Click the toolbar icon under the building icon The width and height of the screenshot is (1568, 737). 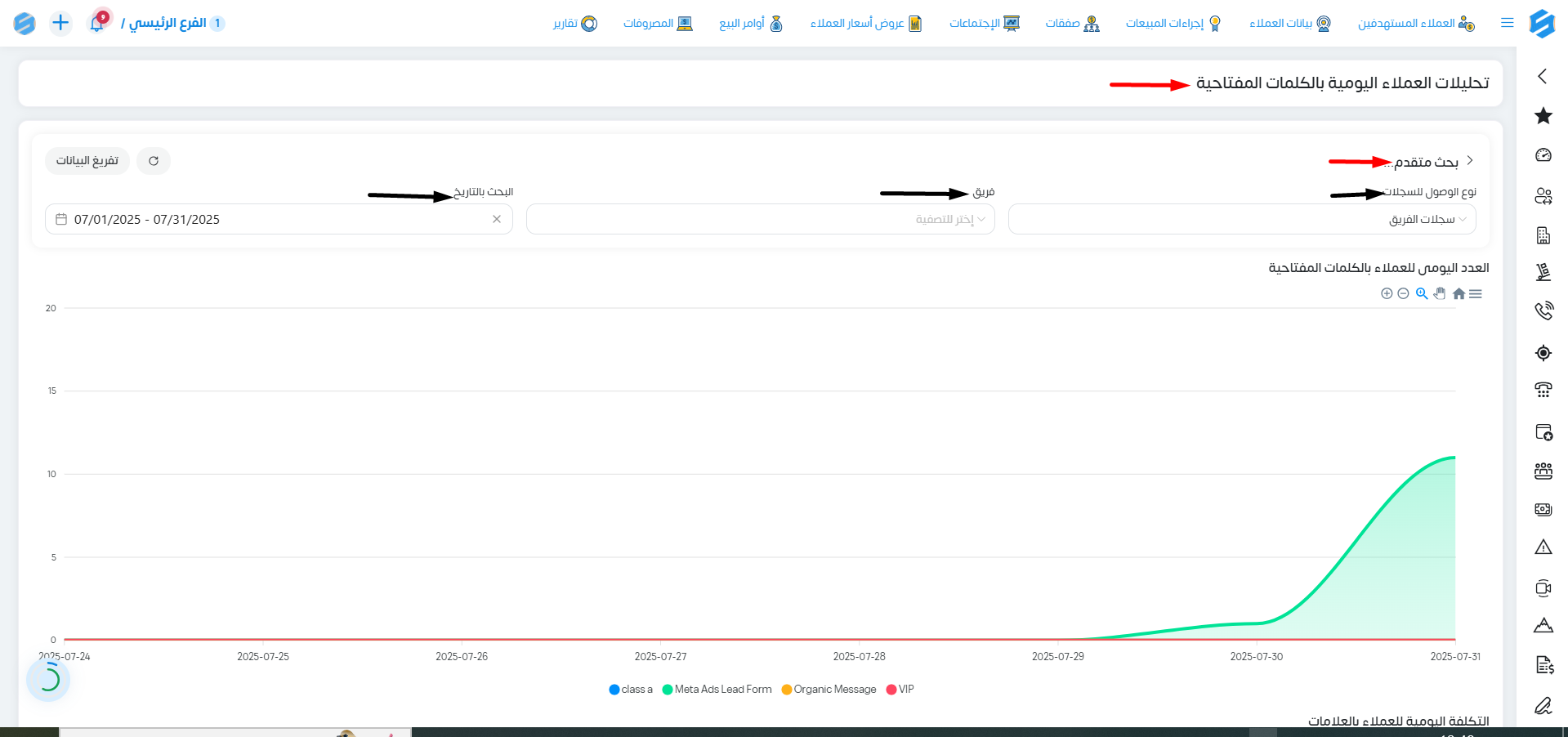click(x=1543, y=272)
